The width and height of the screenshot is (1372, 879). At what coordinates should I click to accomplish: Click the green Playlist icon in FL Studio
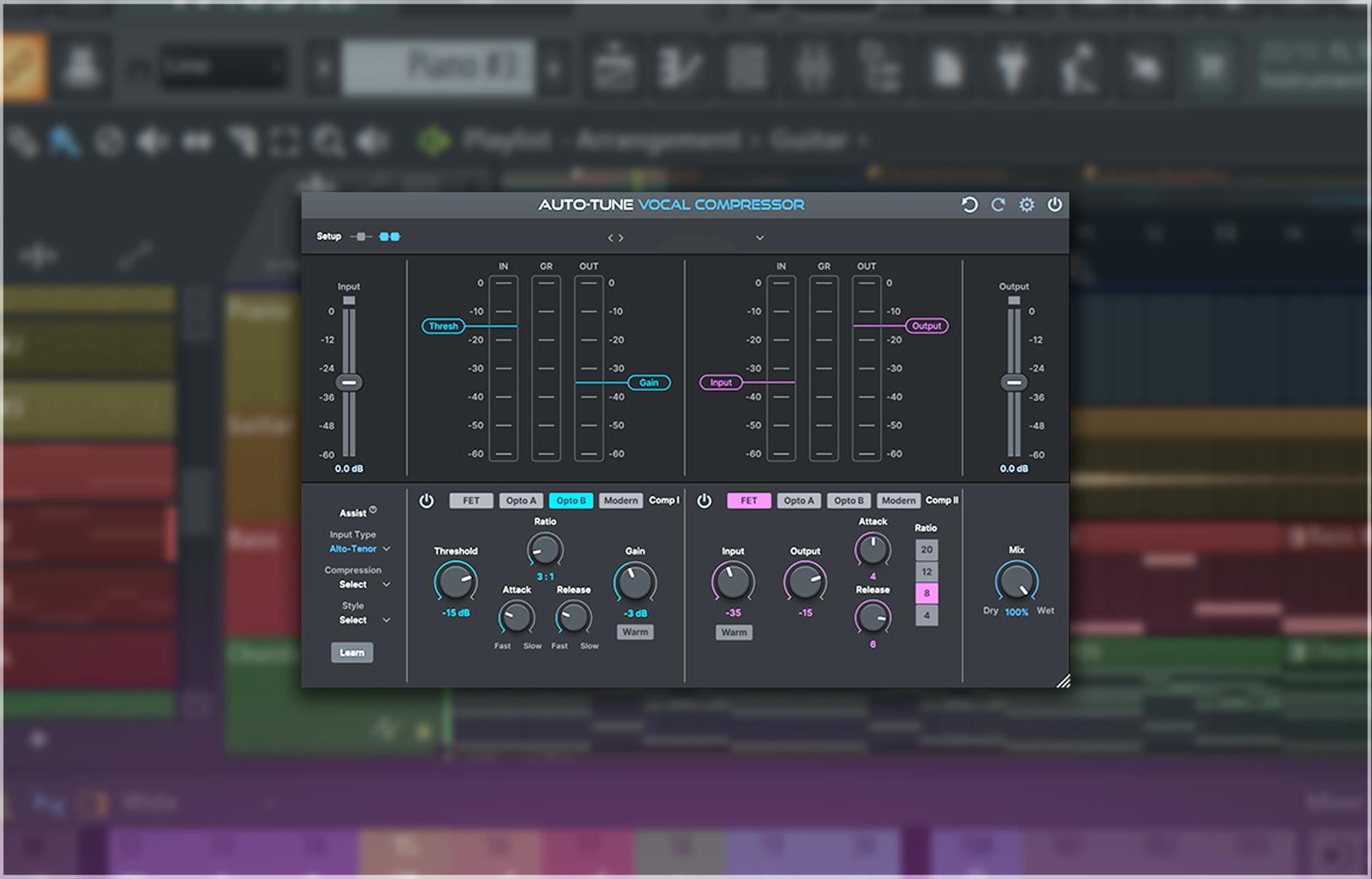pos(434,141)
